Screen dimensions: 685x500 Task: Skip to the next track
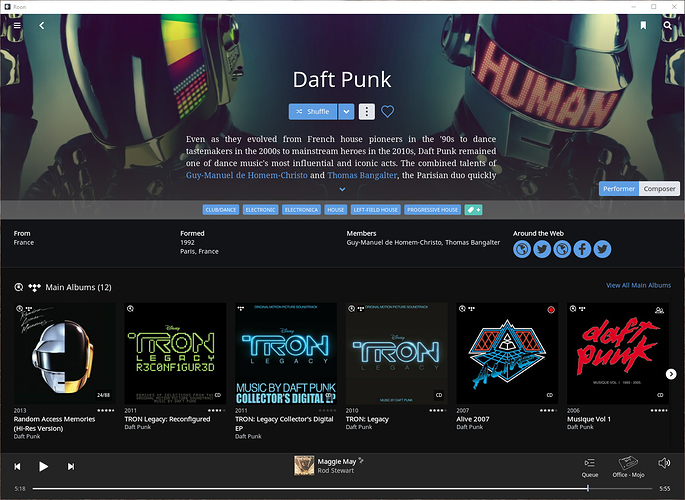(x=71, y=466)
